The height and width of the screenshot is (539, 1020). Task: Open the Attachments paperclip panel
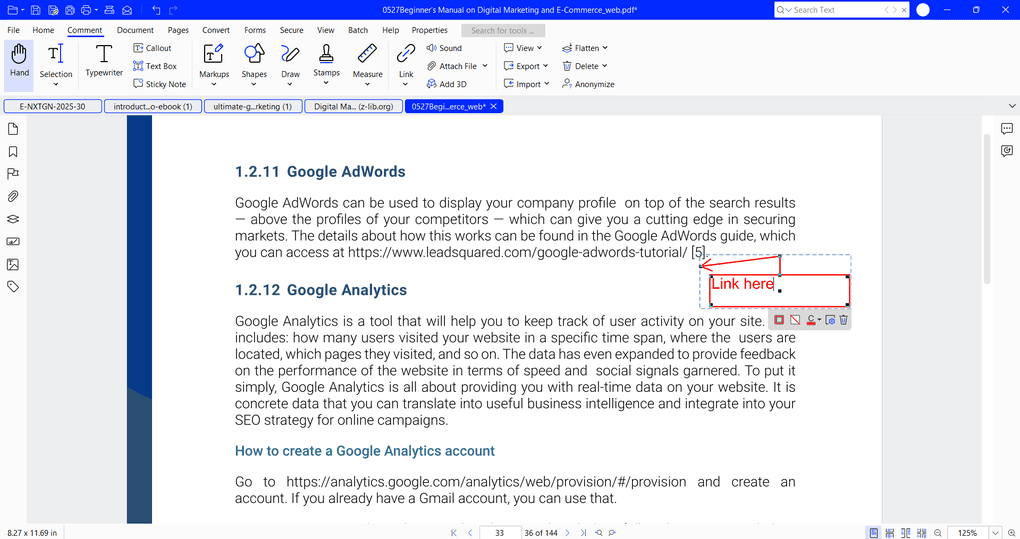[12, 196]
